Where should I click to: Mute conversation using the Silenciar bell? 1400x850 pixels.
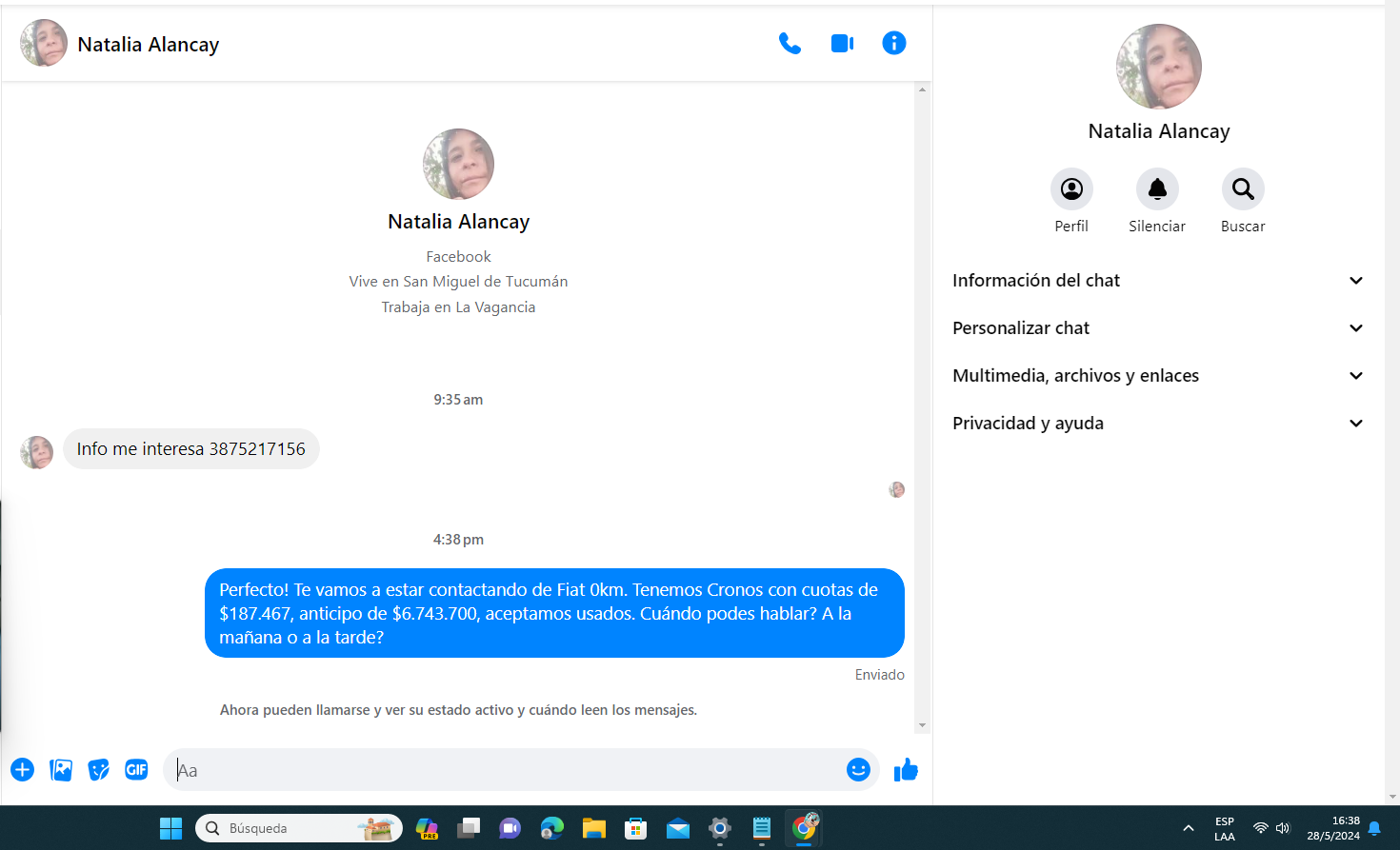1157,189
